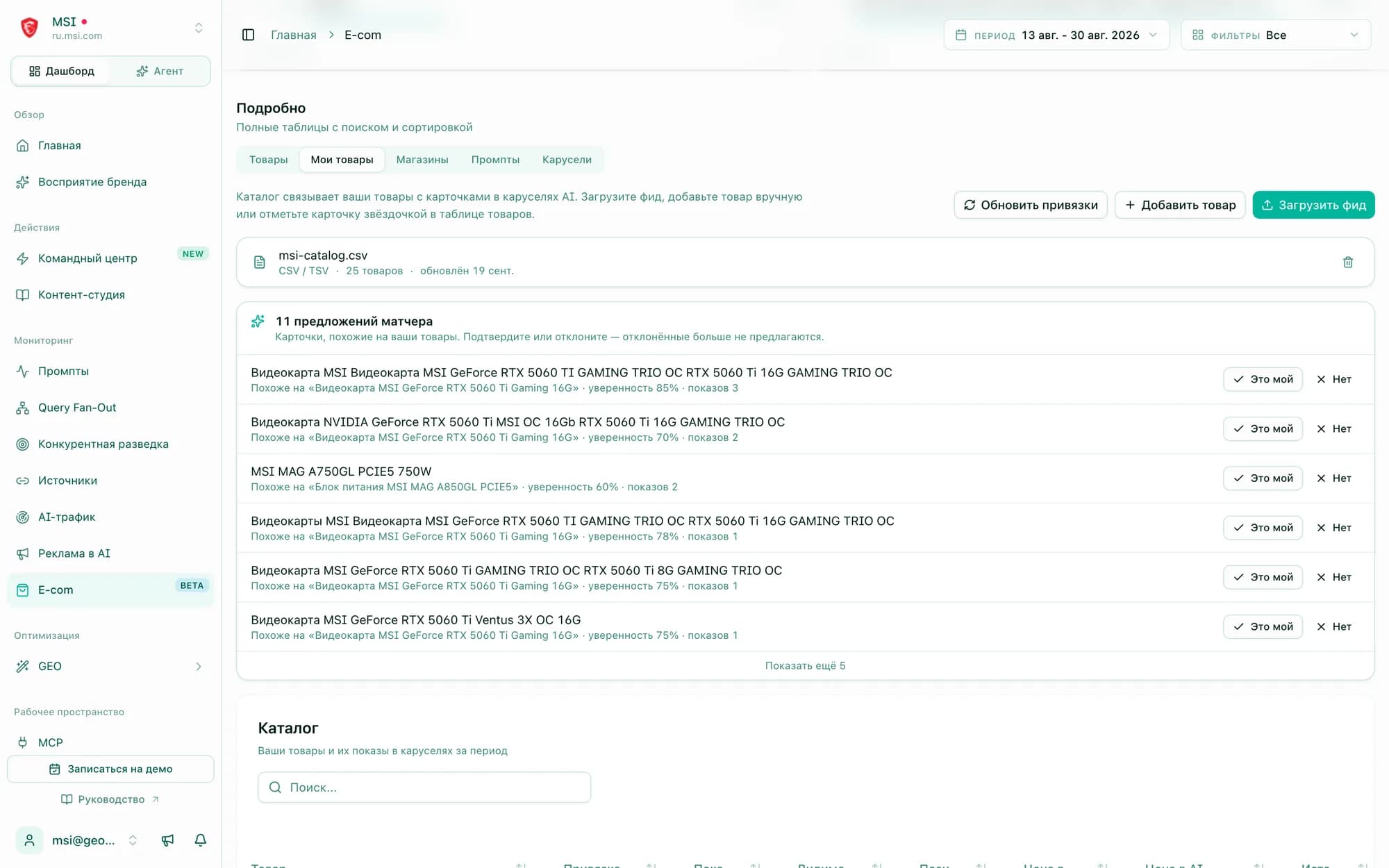Open Главная in the sidebar
This screenshot has height=868, width=1389.
pyautogui.click(x=111, y=146)
